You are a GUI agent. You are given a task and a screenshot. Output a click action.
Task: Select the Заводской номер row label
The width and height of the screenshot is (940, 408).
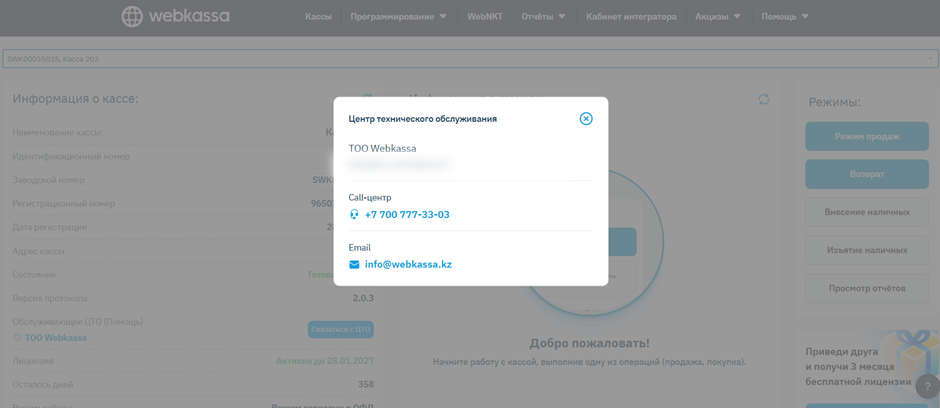[49, 180]
